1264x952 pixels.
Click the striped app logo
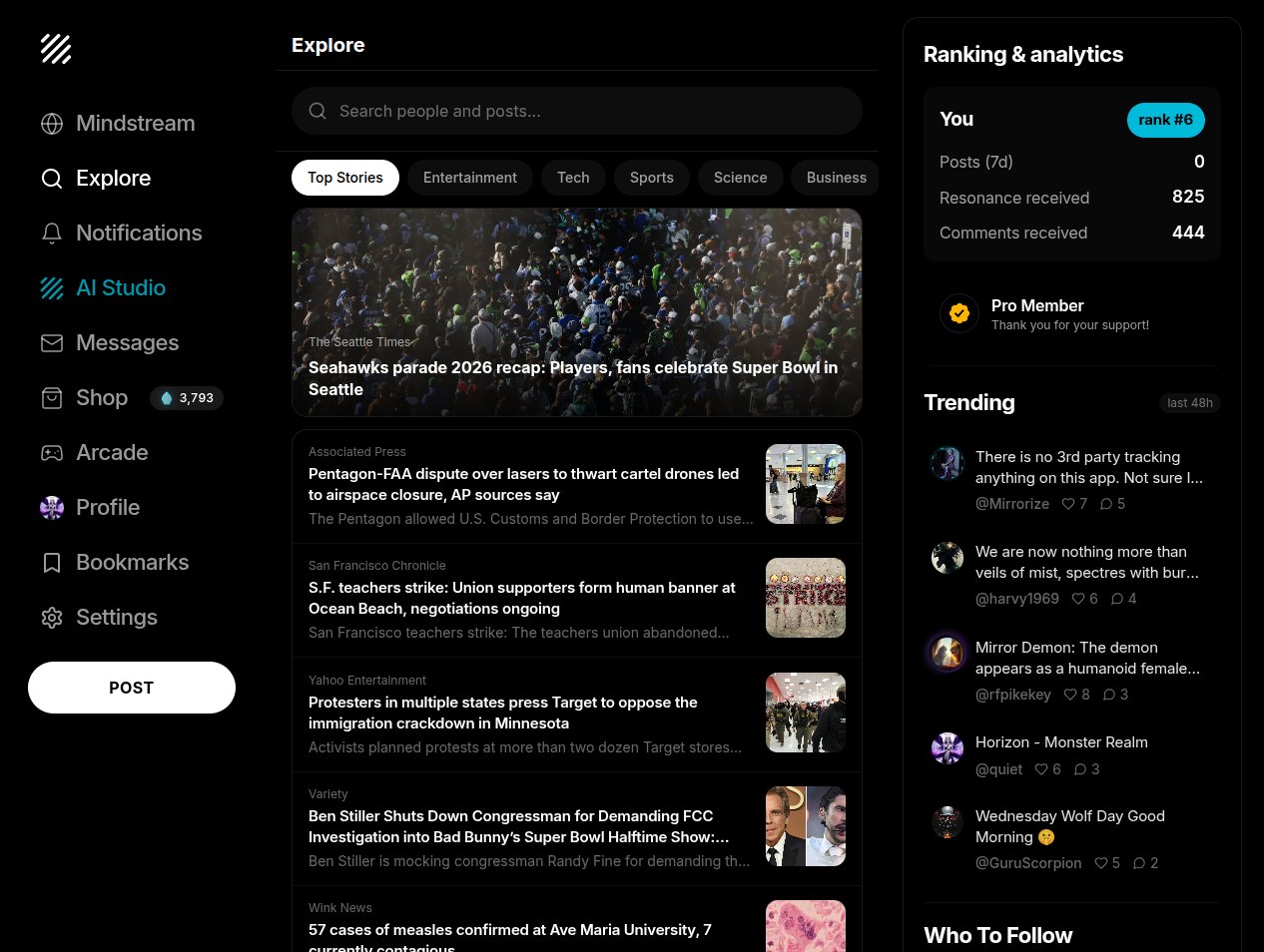pos(56,48)
